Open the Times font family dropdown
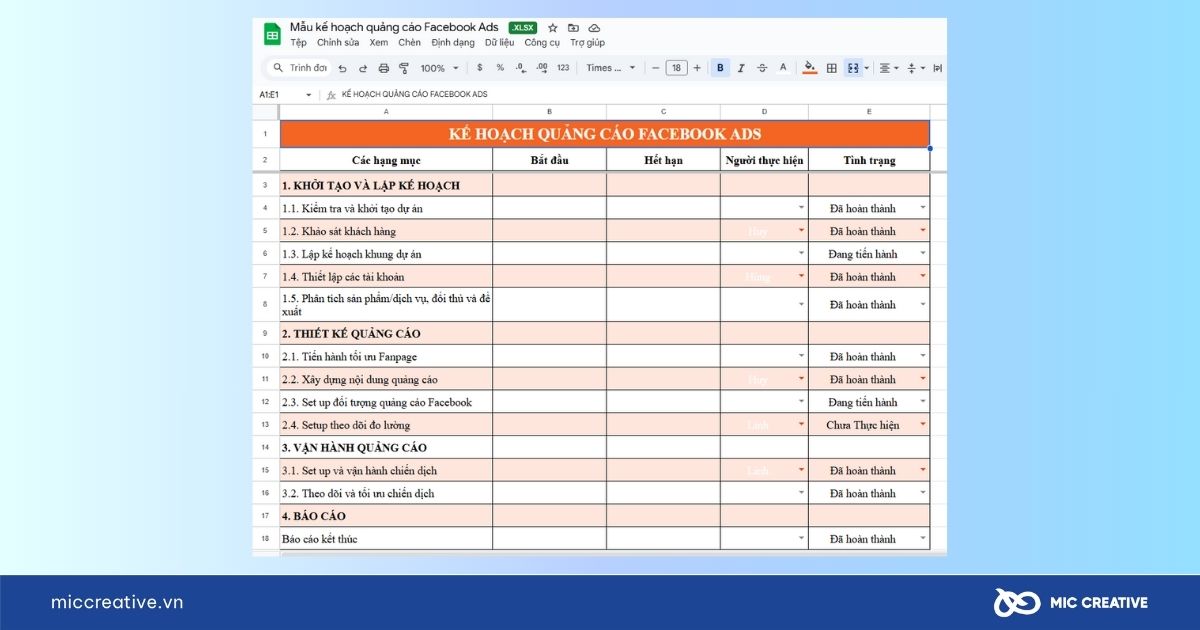This screenshot has width=1200, height=630. [611, 68]
